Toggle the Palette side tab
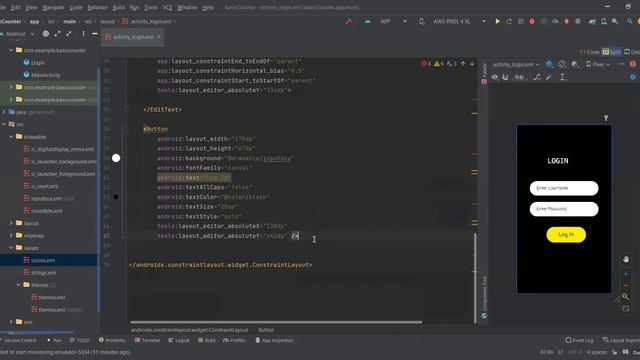 [x=484, y=73]
